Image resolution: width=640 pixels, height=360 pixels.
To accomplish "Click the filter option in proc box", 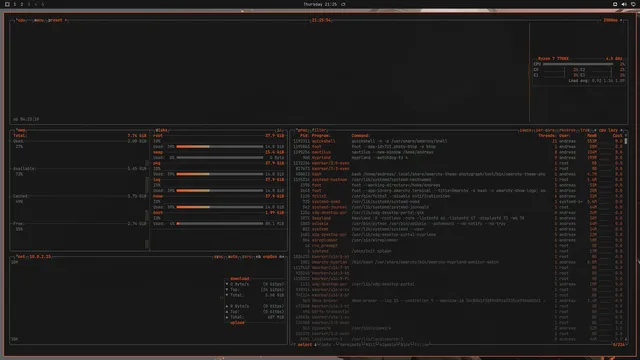I will 319,130.
